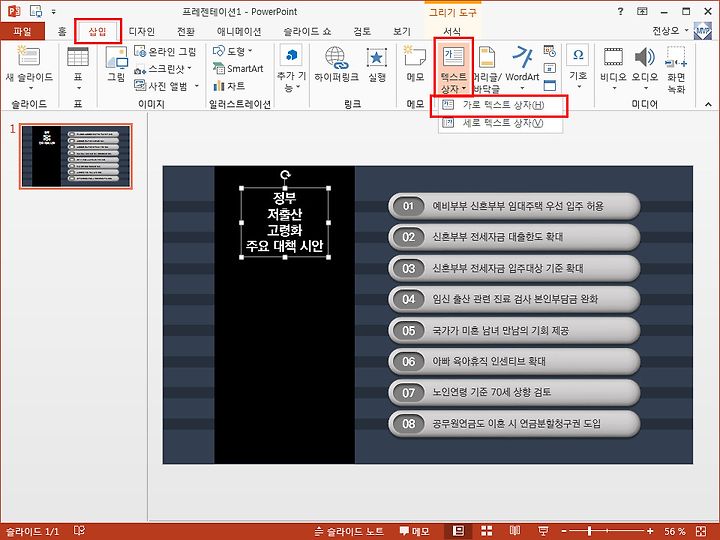Switch to the Animations (애니메이션) tab
The height and width of the screenshot is (540, 720).
tap(239, 31)
